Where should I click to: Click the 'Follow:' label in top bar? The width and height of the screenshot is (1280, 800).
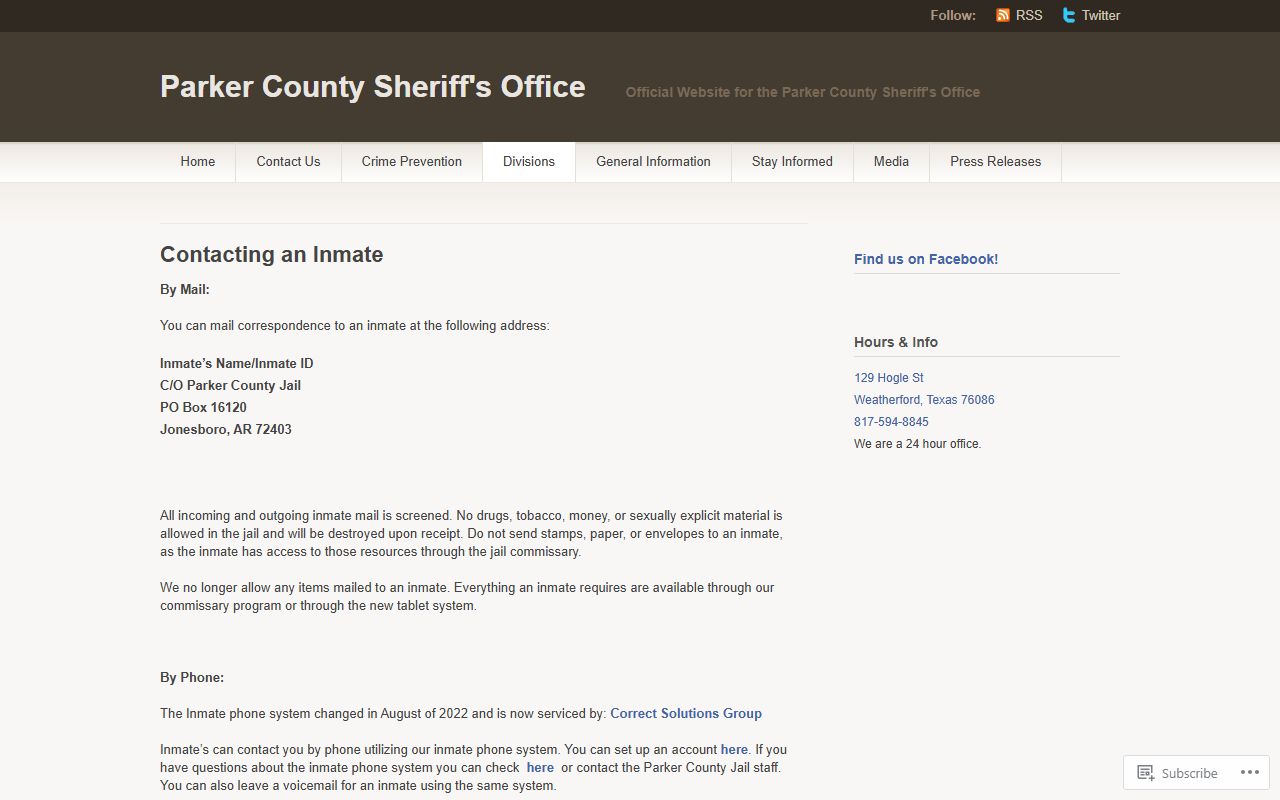point(953,15)
